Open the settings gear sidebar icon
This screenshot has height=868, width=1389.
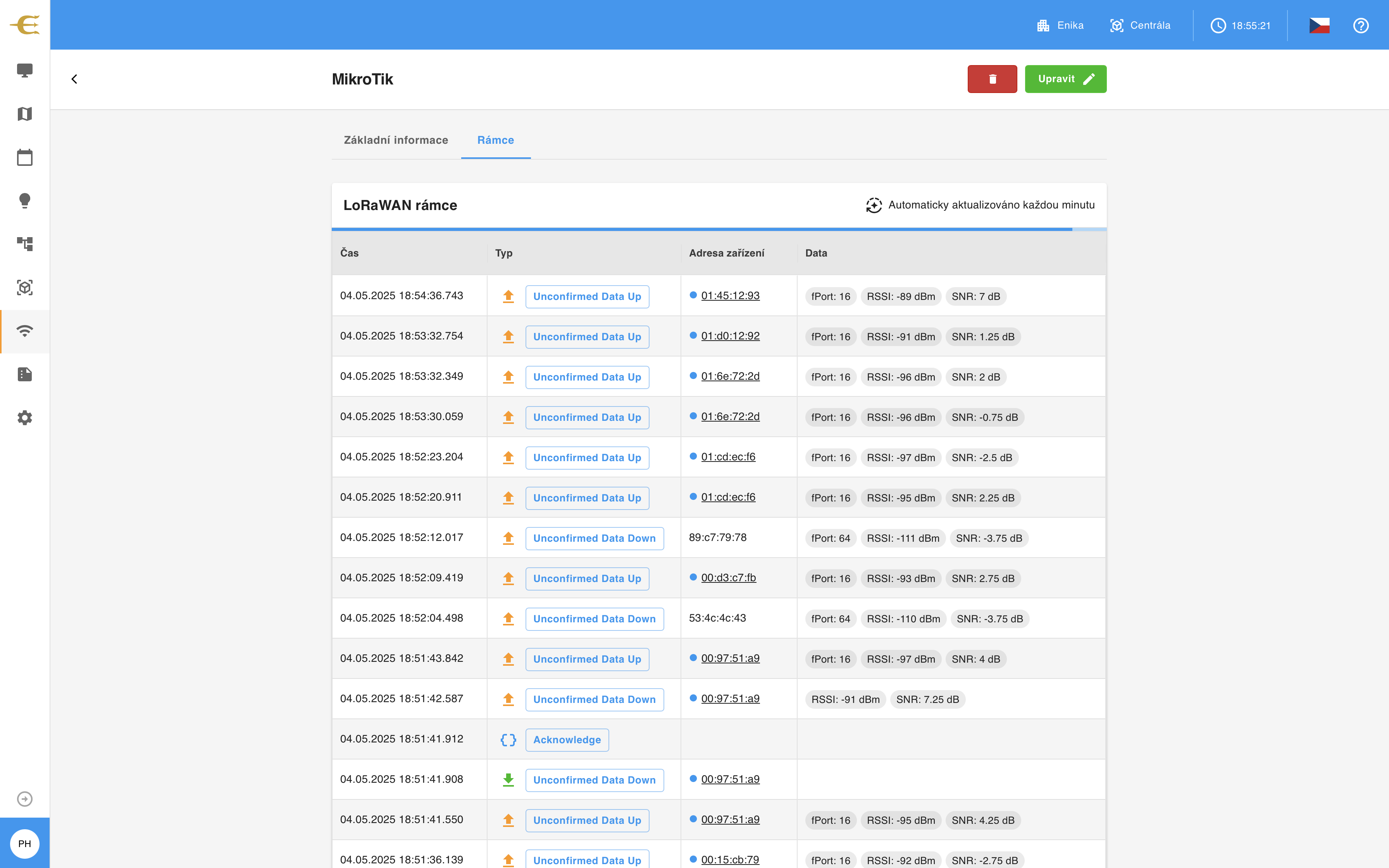[25, 417]
